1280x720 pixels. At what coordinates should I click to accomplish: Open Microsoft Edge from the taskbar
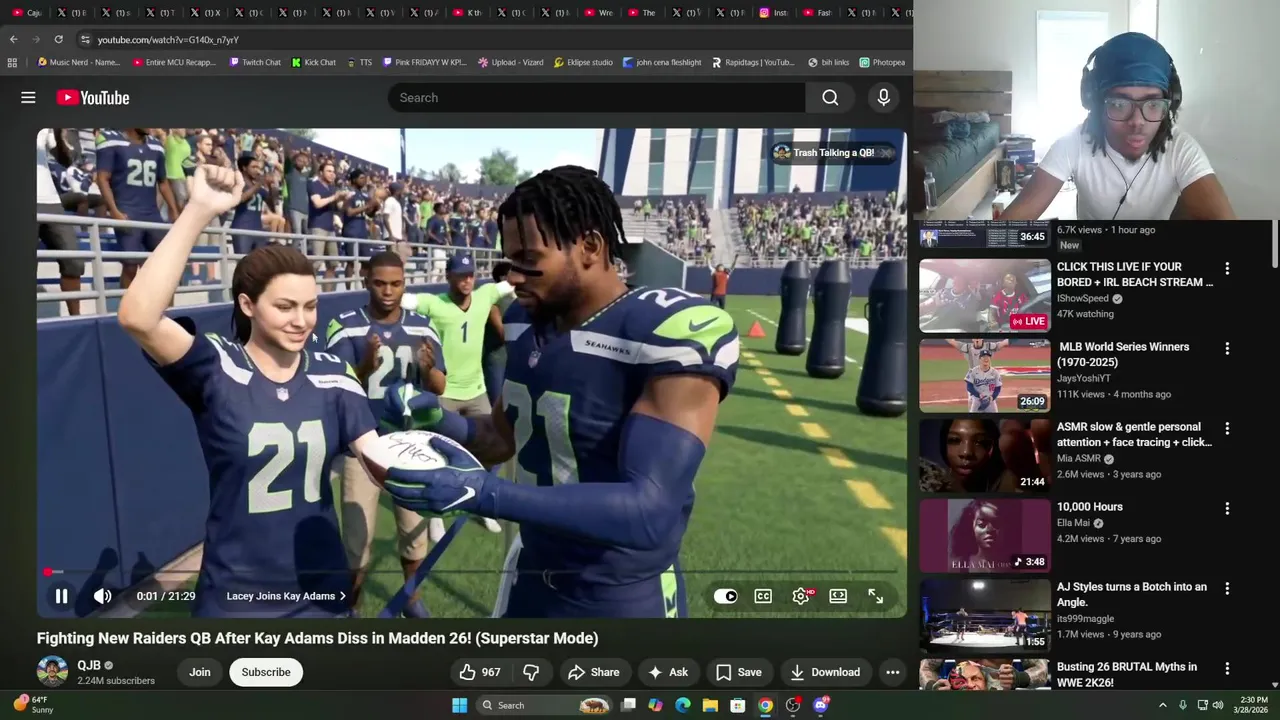(682, 705)
